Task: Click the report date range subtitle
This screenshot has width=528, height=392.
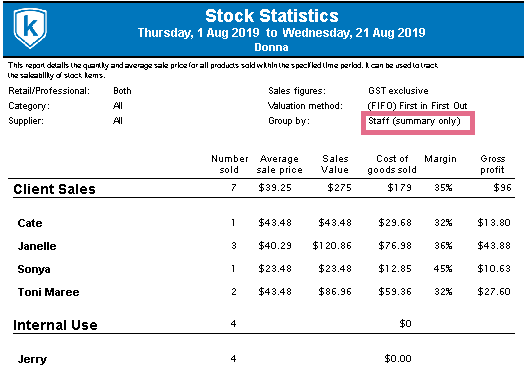Action: (282, 33)
